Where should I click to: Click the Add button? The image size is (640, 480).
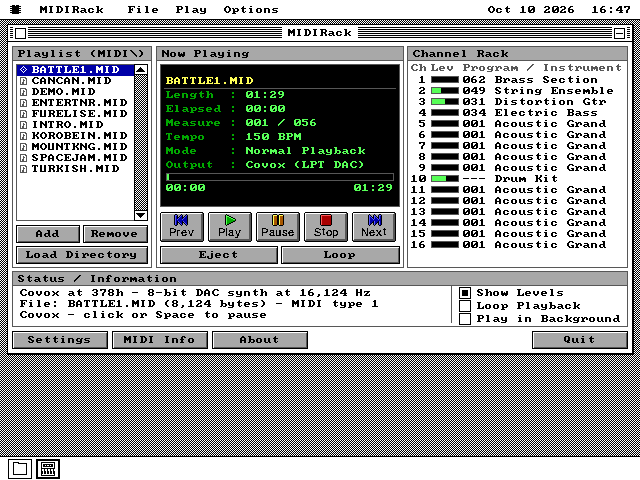click(x=48, y=234)
